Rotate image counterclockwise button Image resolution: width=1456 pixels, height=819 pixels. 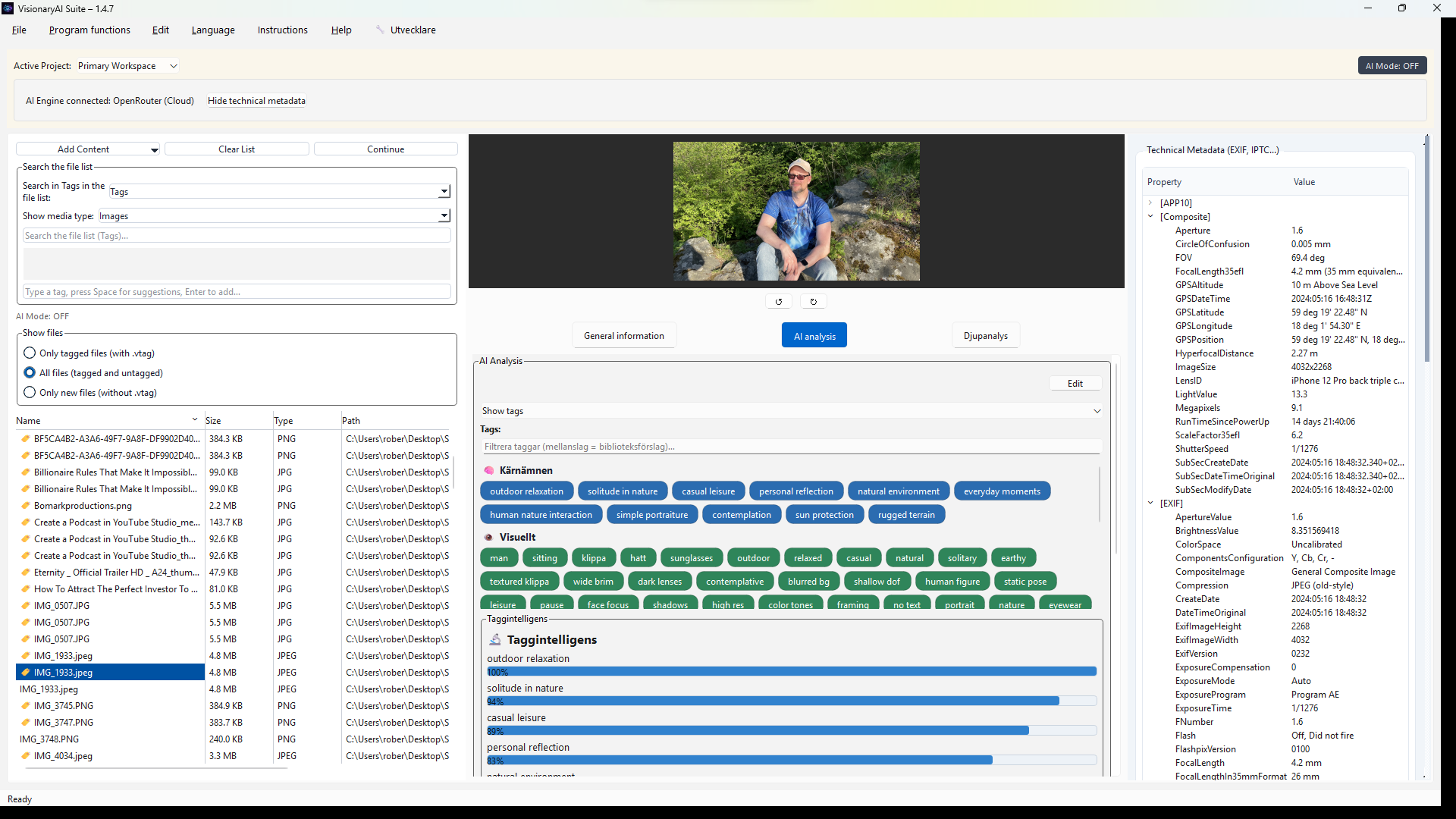778,302
